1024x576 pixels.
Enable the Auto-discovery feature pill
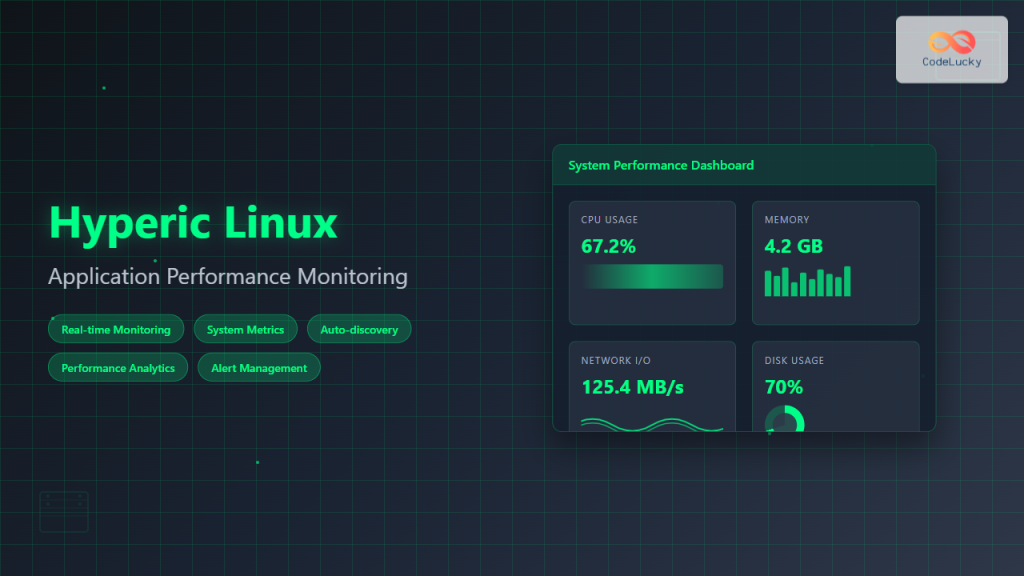pos(359,328)
